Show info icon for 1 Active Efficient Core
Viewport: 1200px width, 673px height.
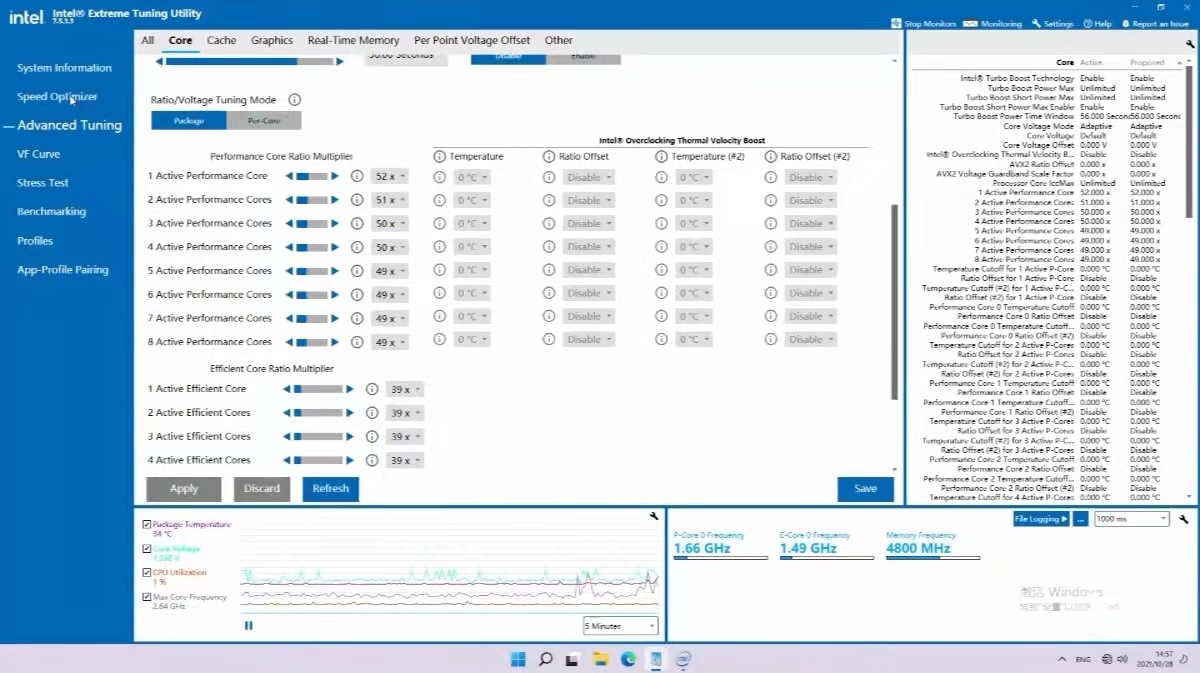[372, 389]
